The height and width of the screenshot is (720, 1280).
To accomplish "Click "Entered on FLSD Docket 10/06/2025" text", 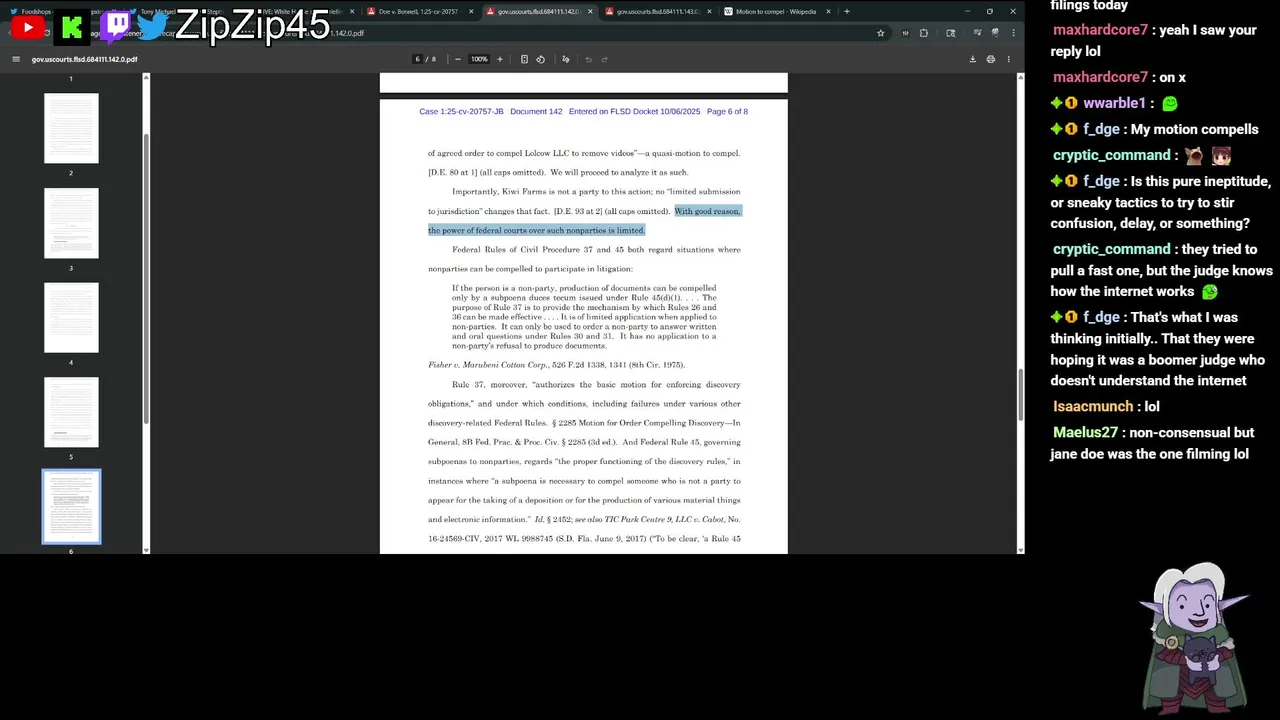I will pos(634,111).
